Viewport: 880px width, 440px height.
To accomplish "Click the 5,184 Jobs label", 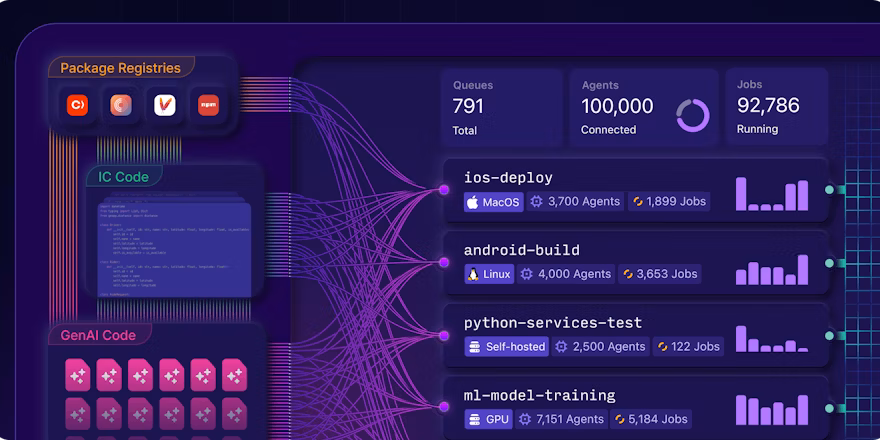I will click(x=658, y=419).
